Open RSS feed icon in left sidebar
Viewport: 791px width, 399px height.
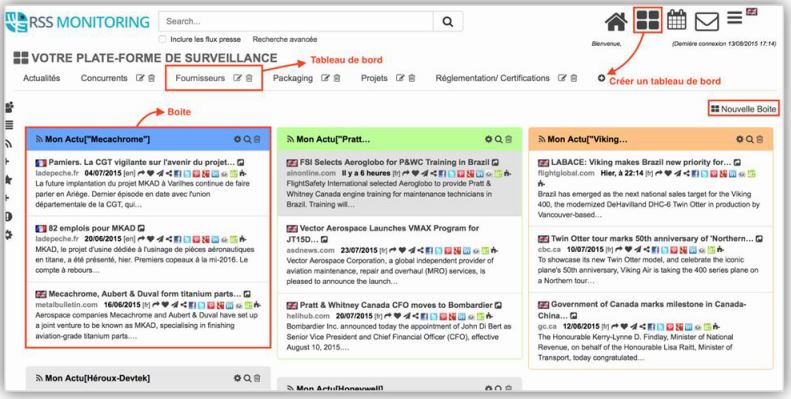click(9, 144)
